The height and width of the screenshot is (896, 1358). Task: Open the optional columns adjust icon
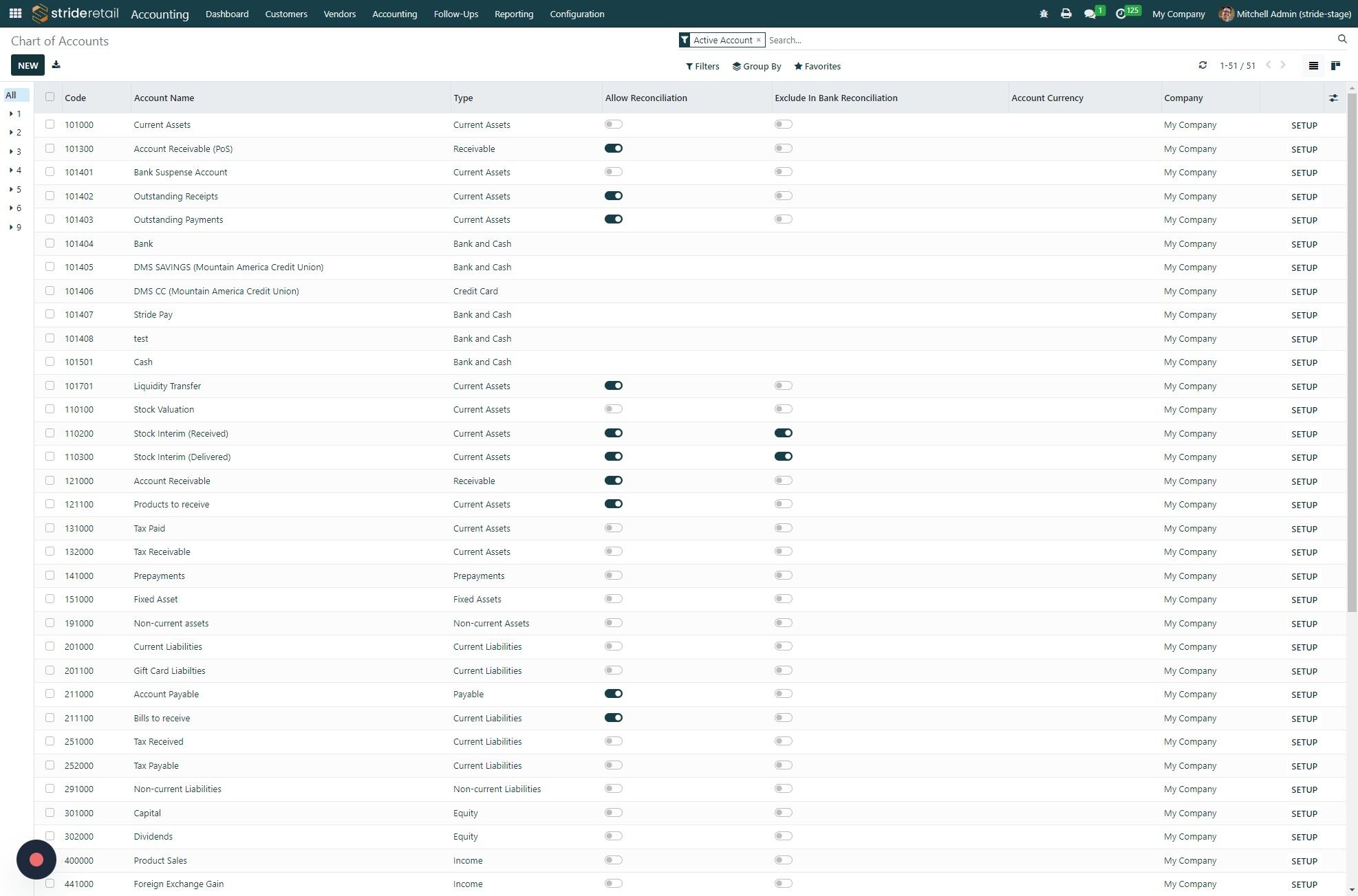[x=1333, y=98]
